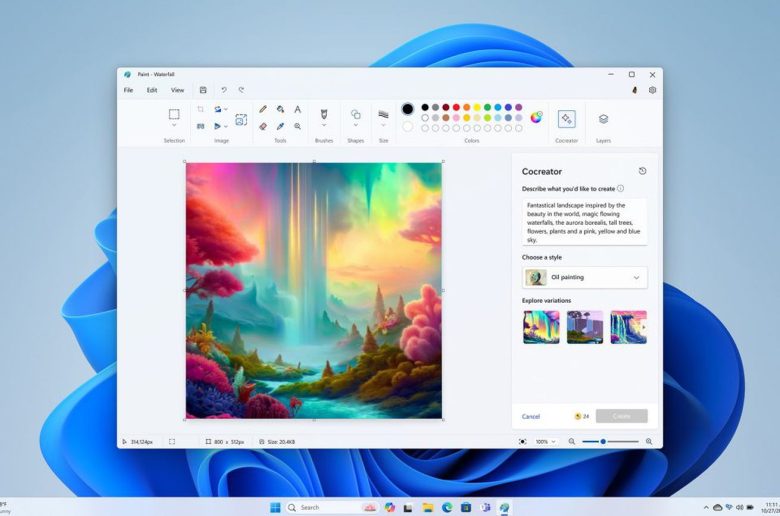
Task: Open the Flip dropdown arrow
Action: (226, 126)
